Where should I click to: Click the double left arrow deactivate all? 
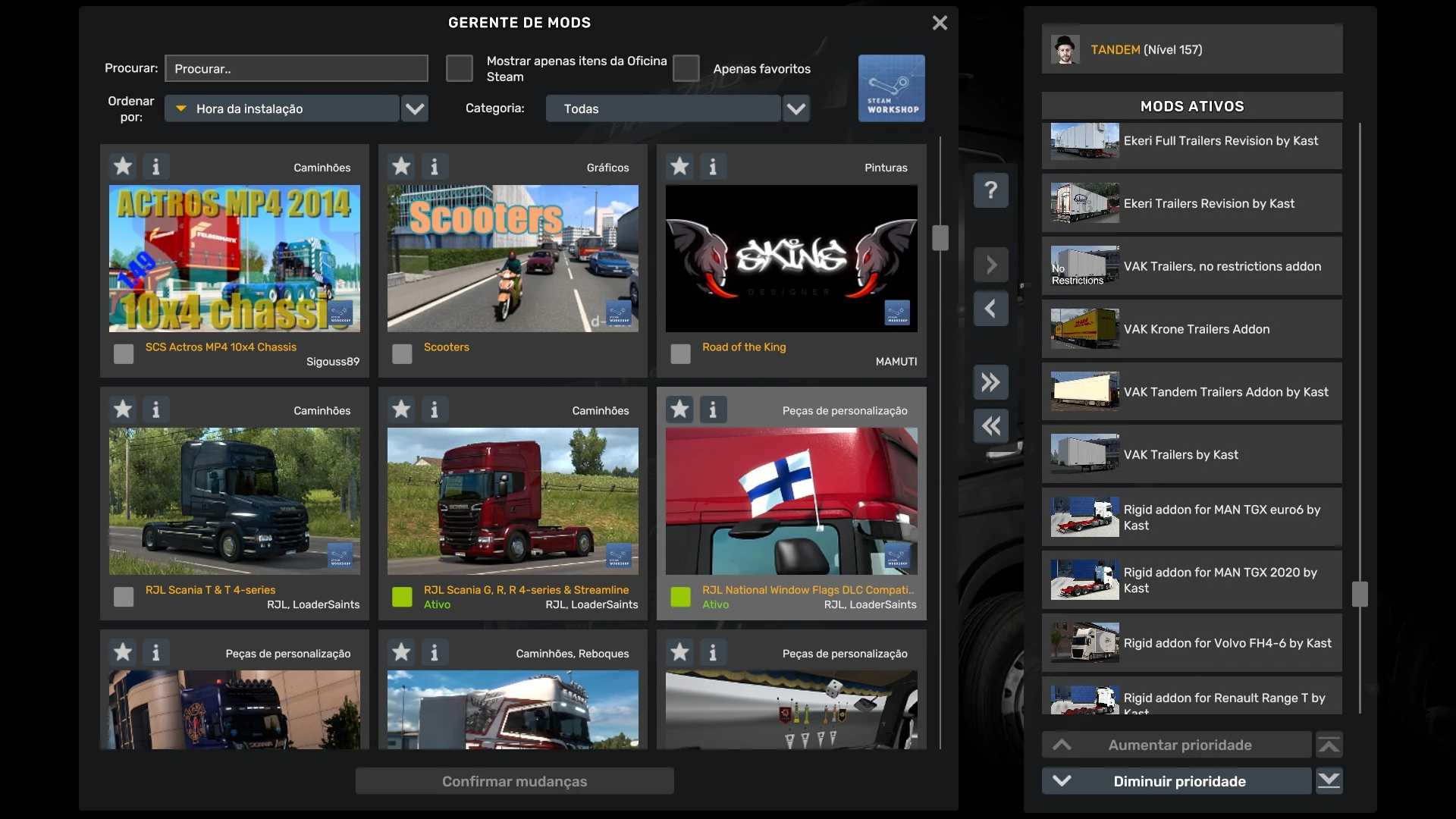click(990, 426)
